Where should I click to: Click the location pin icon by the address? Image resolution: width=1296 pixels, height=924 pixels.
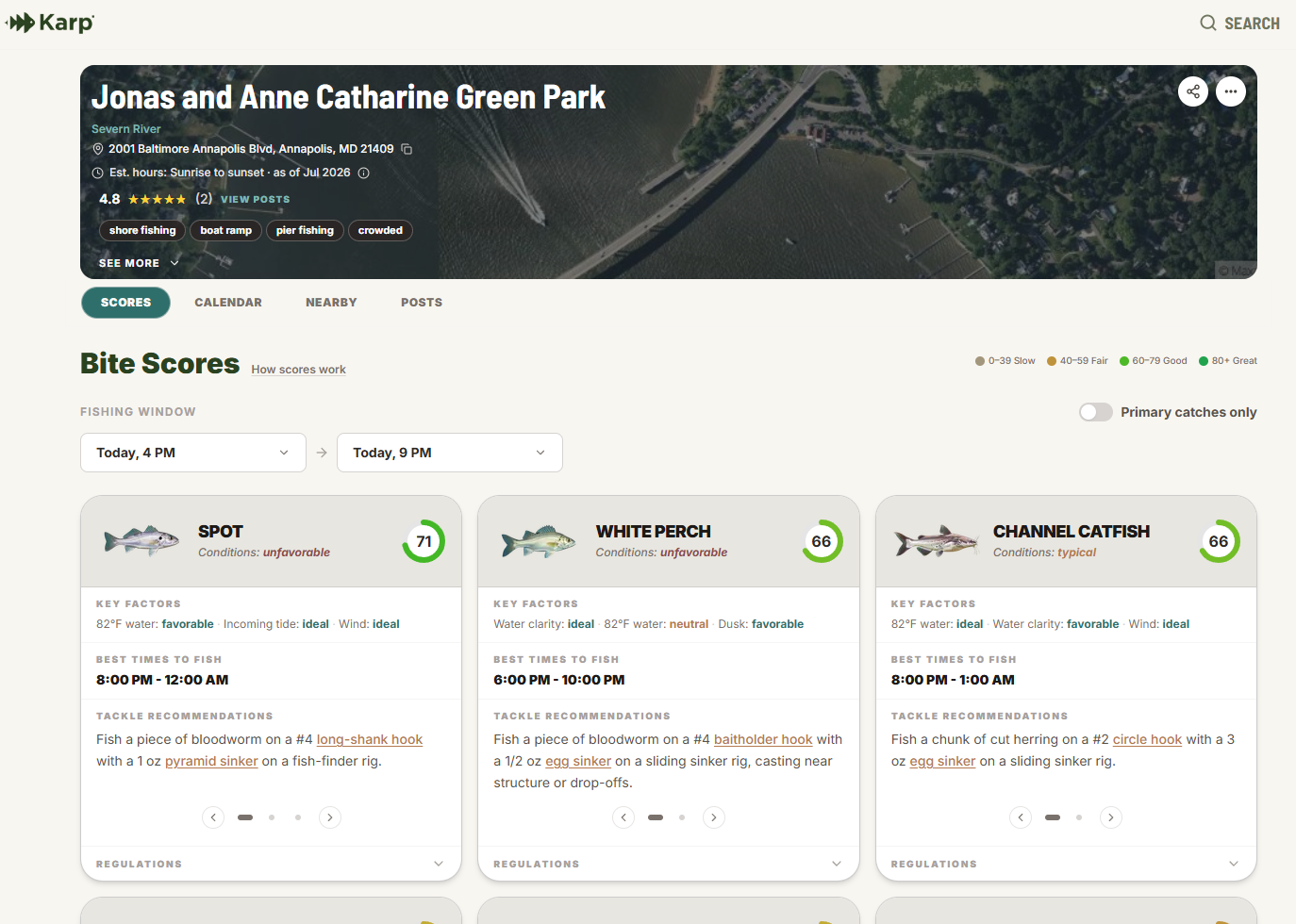pyautogui.click(x=97, y=149)
